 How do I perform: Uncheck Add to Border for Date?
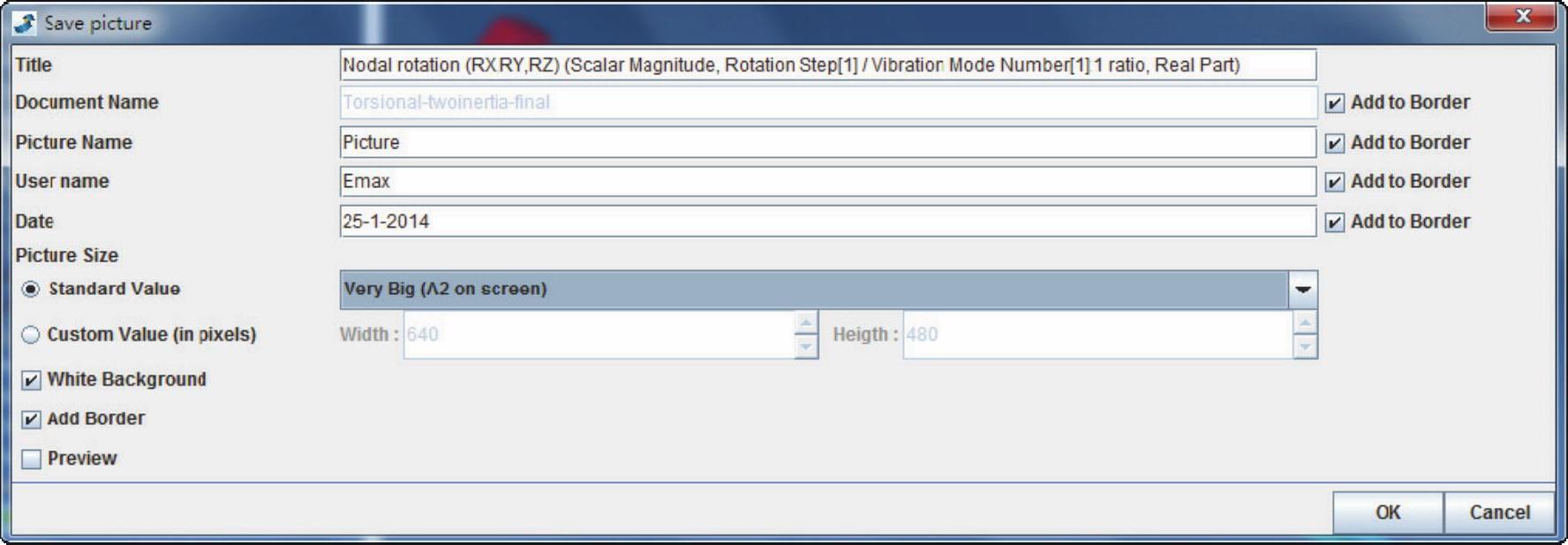pos(1335,223)
